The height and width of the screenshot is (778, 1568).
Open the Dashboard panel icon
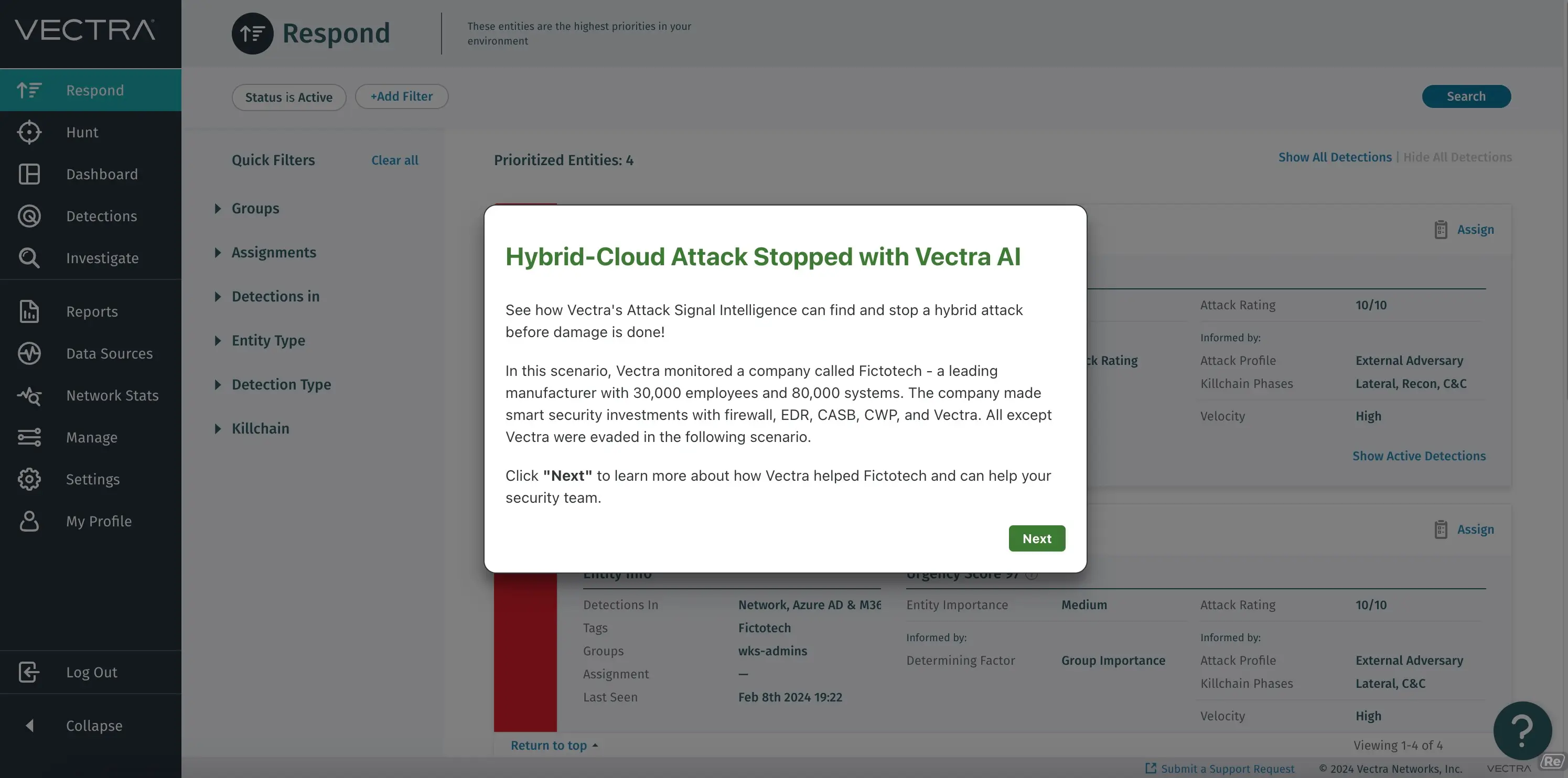coord(29,174)
